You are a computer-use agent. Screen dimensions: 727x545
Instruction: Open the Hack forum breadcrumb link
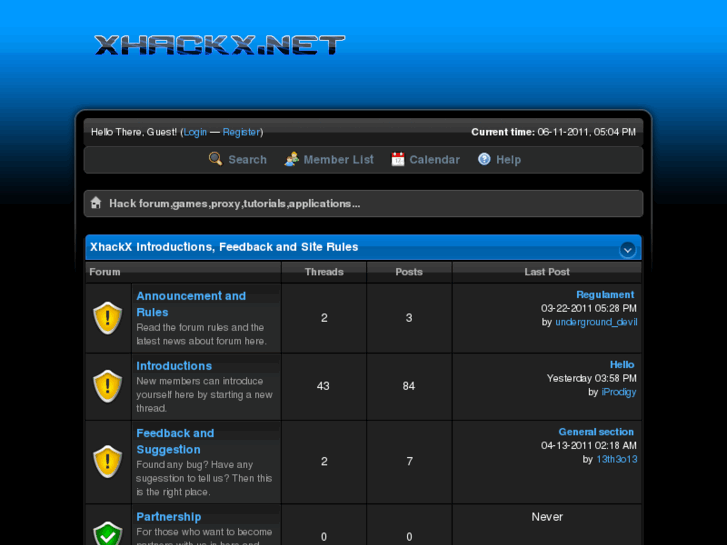235,204
